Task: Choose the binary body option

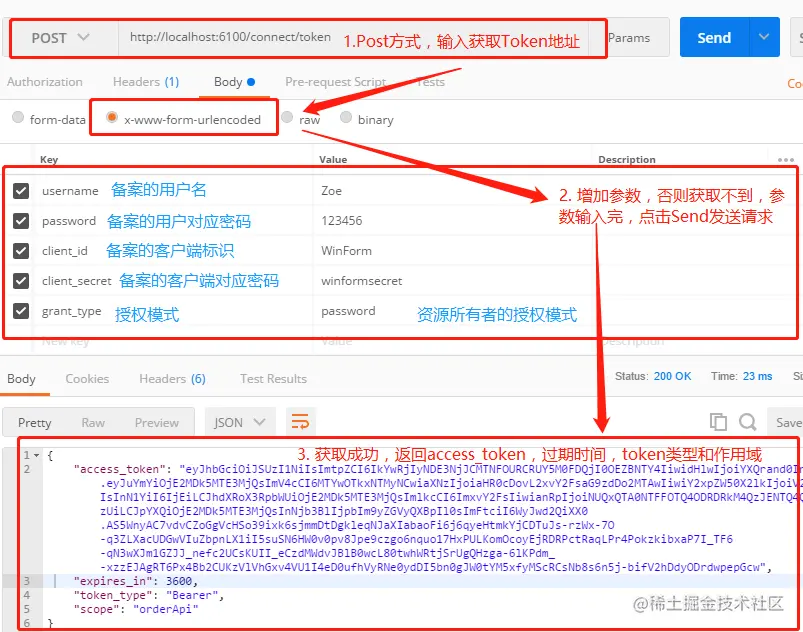Action: [x=346, y=117]
